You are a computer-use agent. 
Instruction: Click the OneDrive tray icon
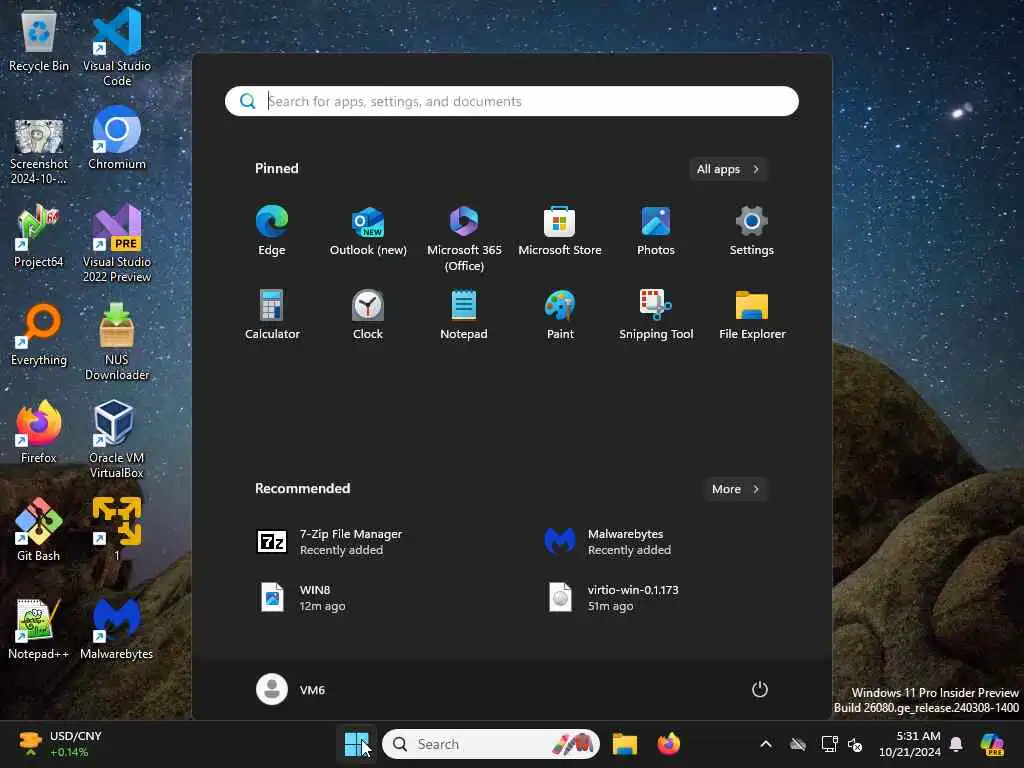(x=797, y=744)
